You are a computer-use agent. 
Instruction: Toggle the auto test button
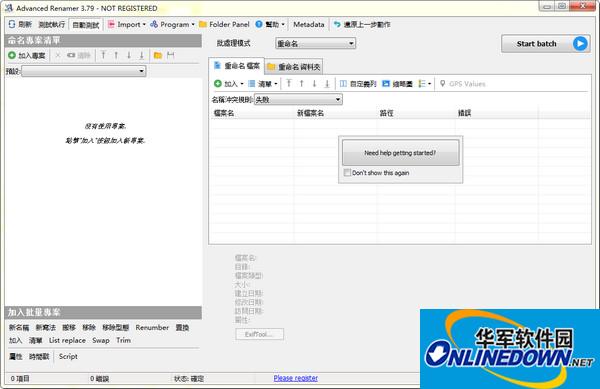(x=85, y=25)
